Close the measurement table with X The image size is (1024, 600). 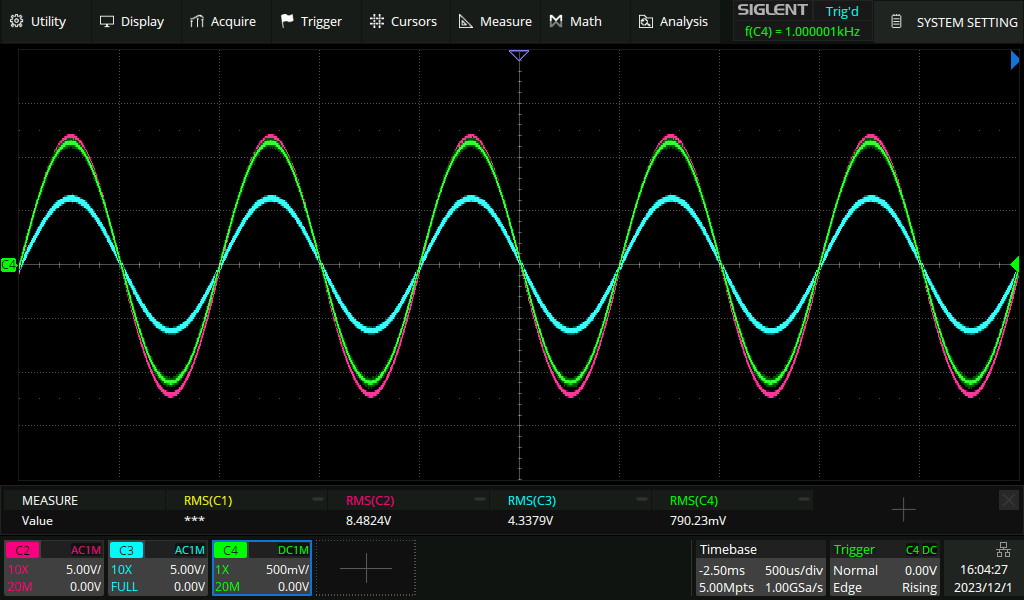pyautogui.click(x=1008, y=500)
